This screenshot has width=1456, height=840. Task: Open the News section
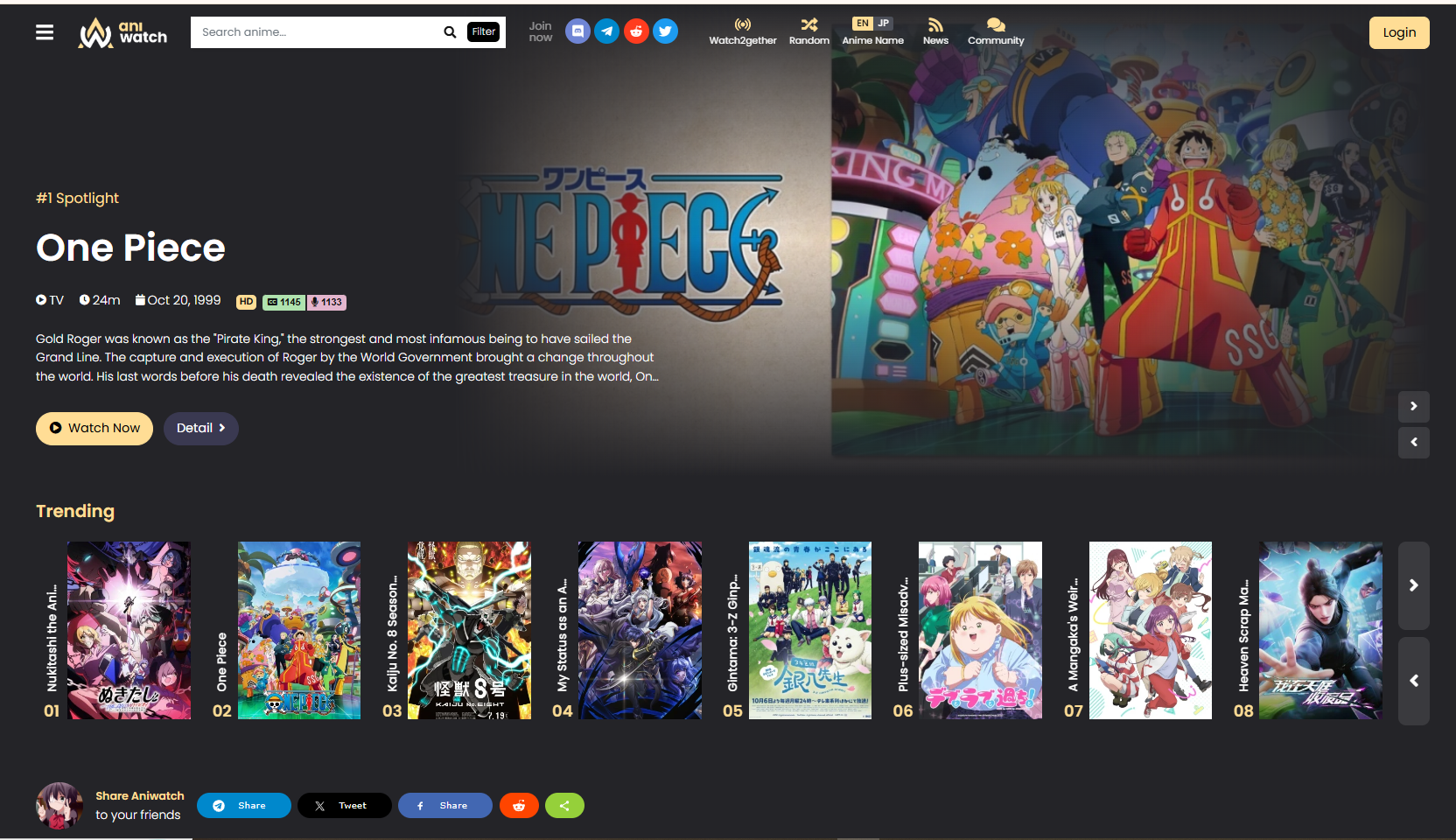point(935,31)
